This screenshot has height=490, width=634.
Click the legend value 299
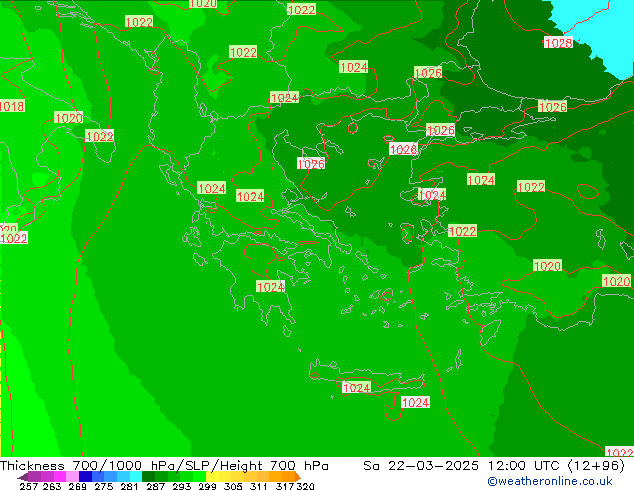207,486
